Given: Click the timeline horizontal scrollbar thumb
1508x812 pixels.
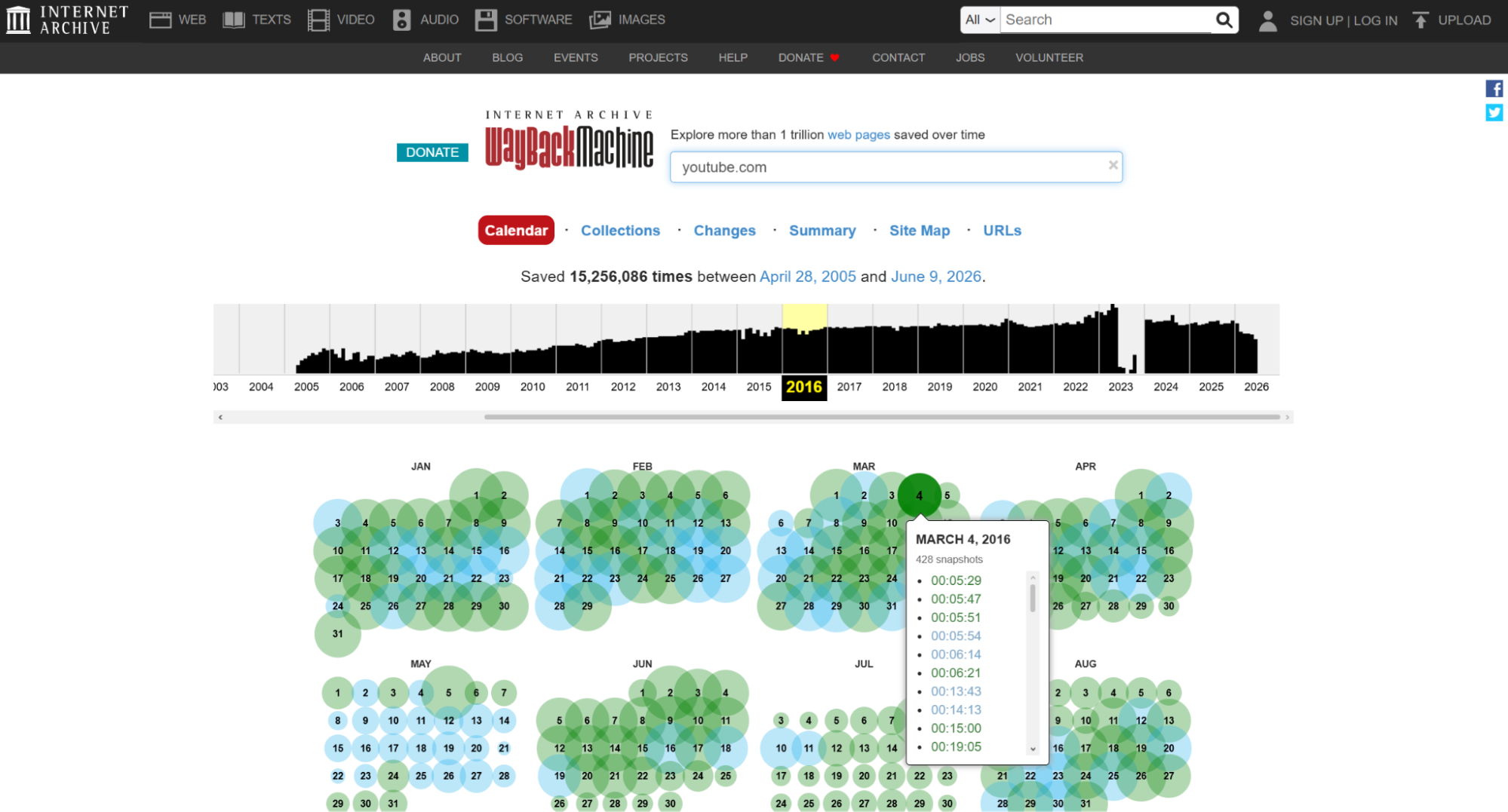Looking at the screenshot, I should [x=882, y=417].
